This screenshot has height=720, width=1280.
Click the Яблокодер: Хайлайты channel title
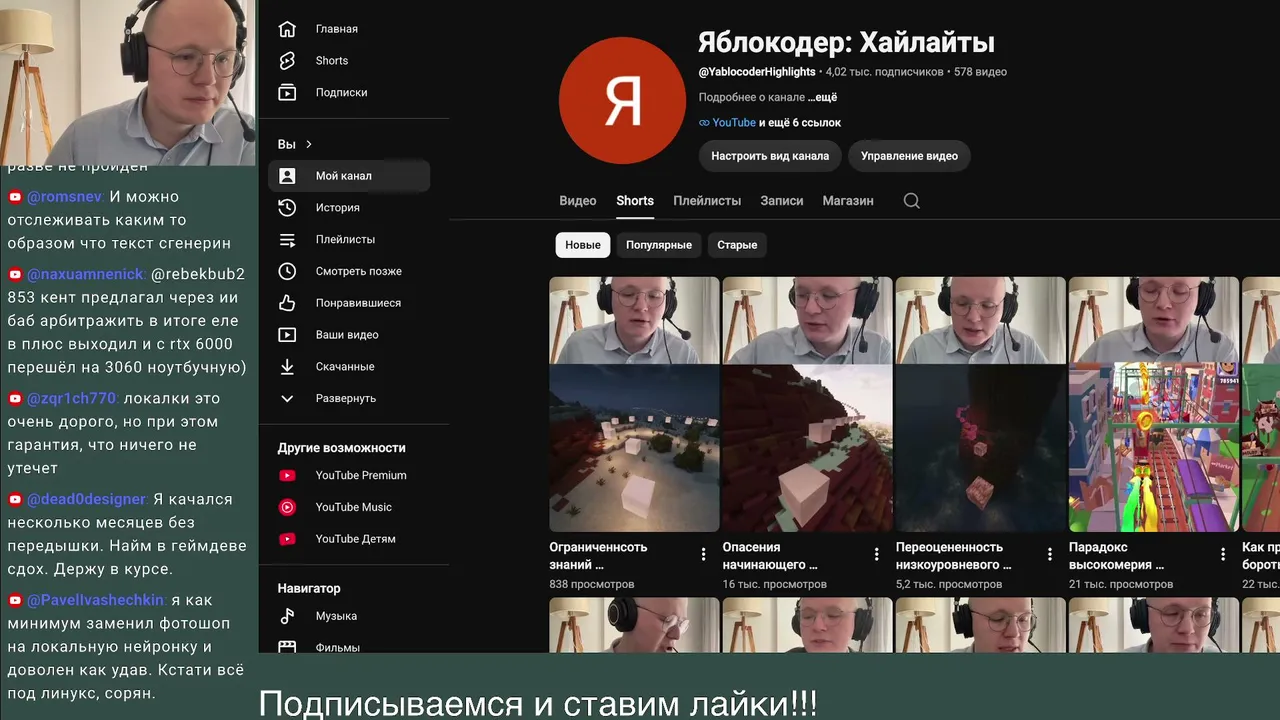pos(846,42)
